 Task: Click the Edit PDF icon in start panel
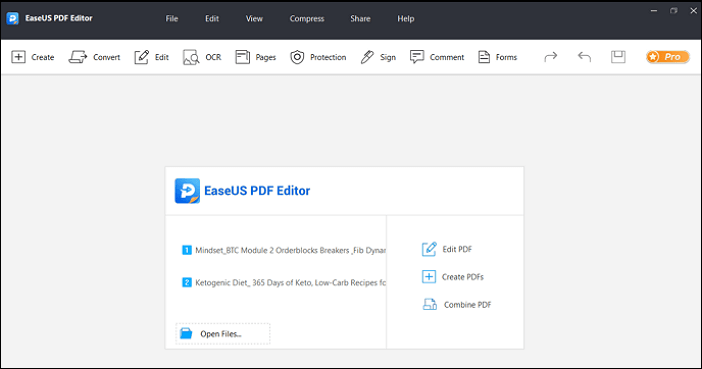point(429,249)
